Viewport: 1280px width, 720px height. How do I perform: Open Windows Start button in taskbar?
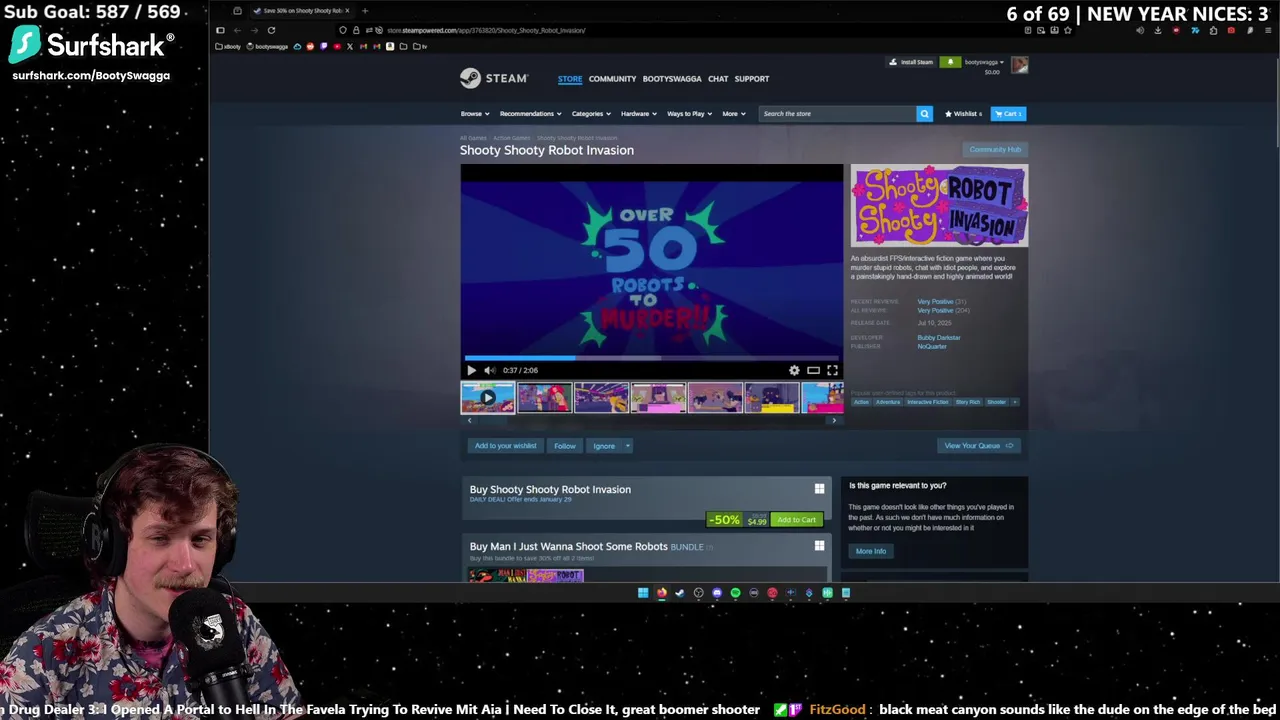(x=643, y=593)
